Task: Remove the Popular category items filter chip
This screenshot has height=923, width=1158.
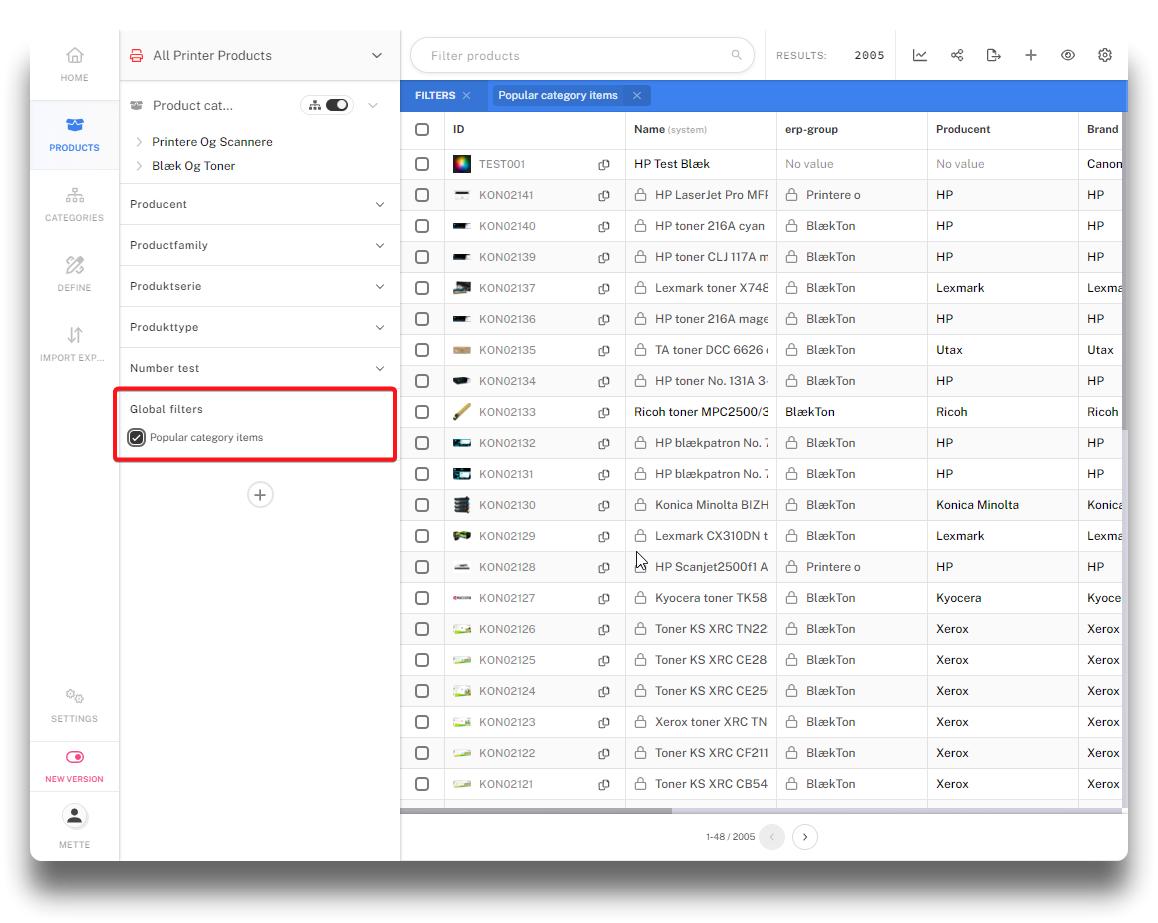Action: [637, 96]
